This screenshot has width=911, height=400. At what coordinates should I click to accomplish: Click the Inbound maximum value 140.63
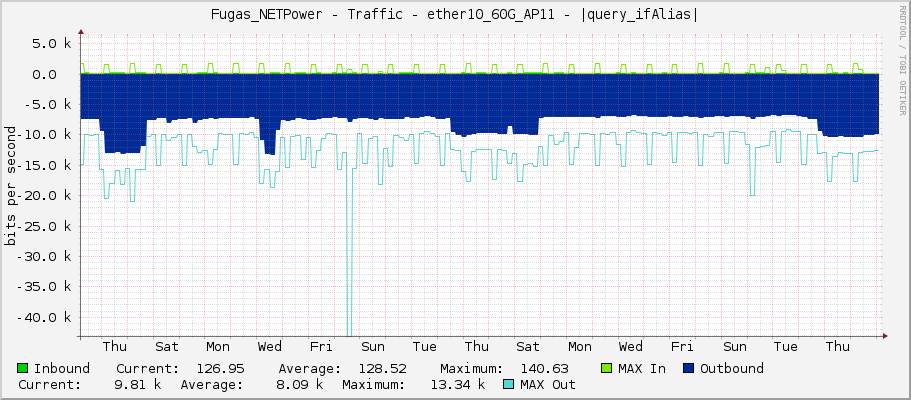(544, 369)
